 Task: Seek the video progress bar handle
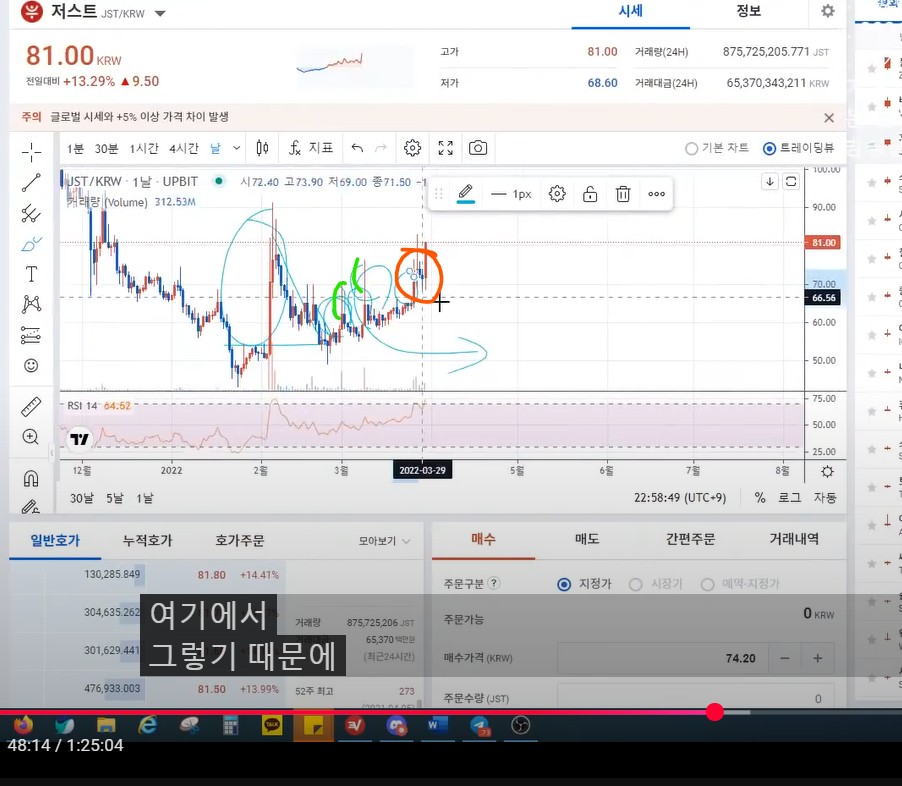pyautogui.click(x=714, y=712)
